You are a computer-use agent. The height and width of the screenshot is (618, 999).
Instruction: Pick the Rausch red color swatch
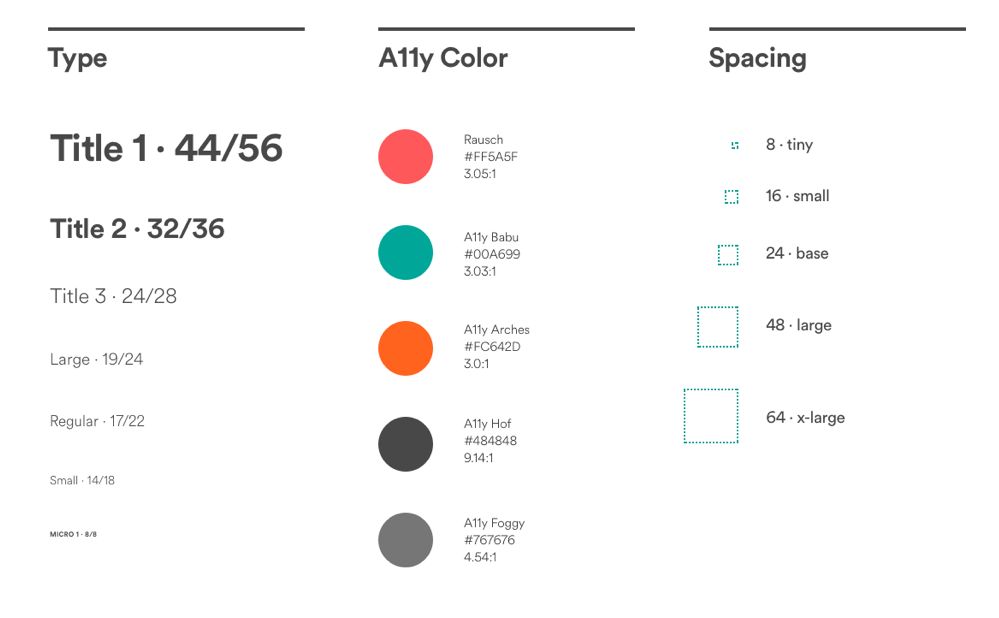pyautogui.click(x=405, y=157)
